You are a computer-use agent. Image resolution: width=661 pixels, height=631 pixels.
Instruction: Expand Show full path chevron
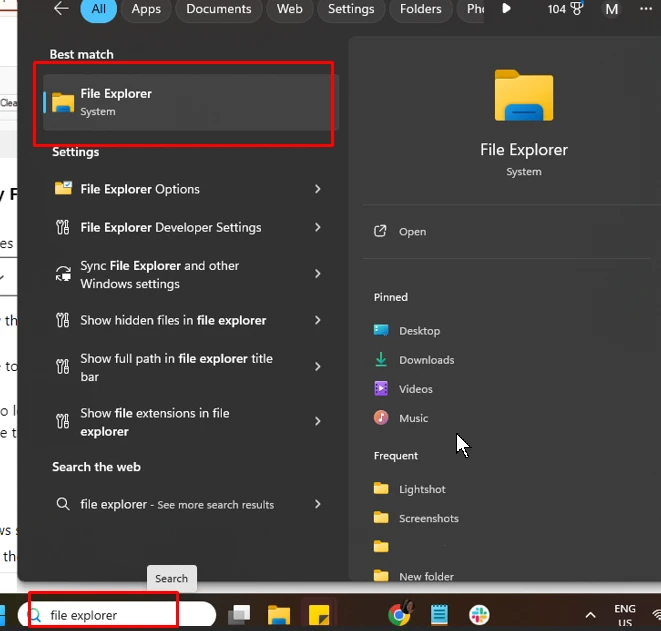click(317, 367)
